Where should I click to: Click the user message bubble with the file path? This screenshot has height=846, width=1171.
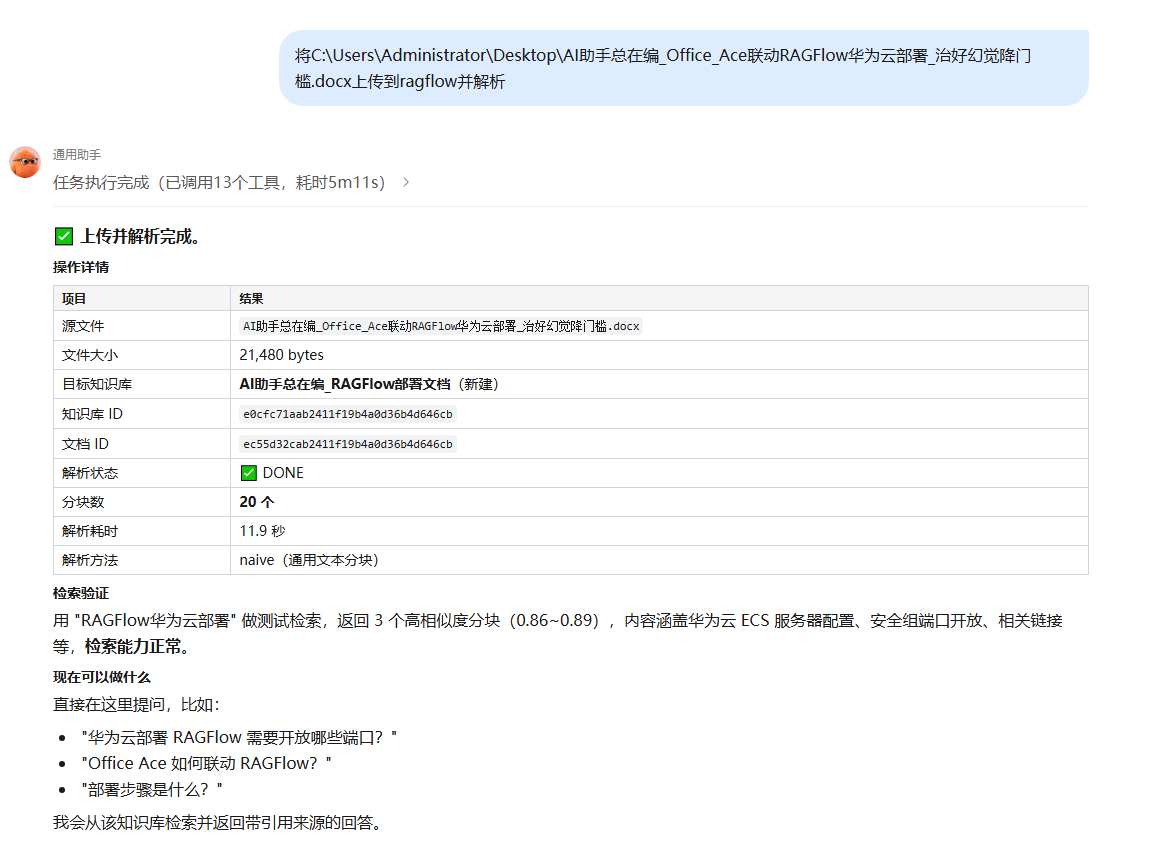tap(683, 68)
